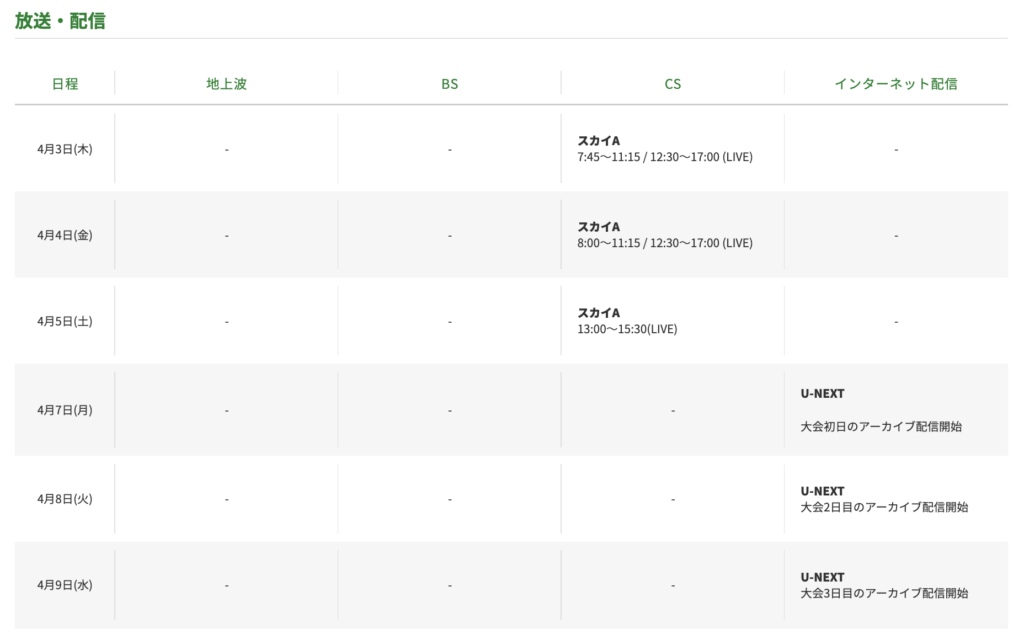Click the 放送・配信 section heading
The image size is (1024, 640).
coord(60,20)
